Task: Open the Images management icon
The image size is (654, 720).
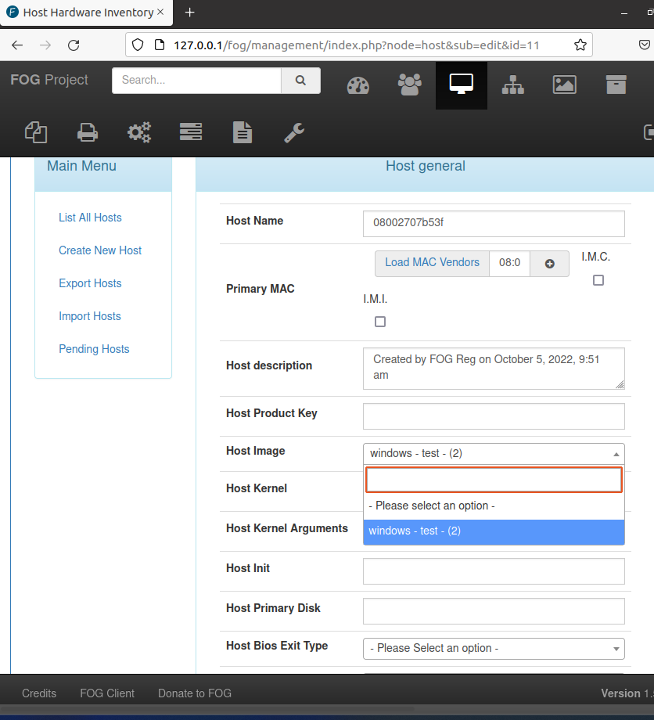Action: (565, 85)
